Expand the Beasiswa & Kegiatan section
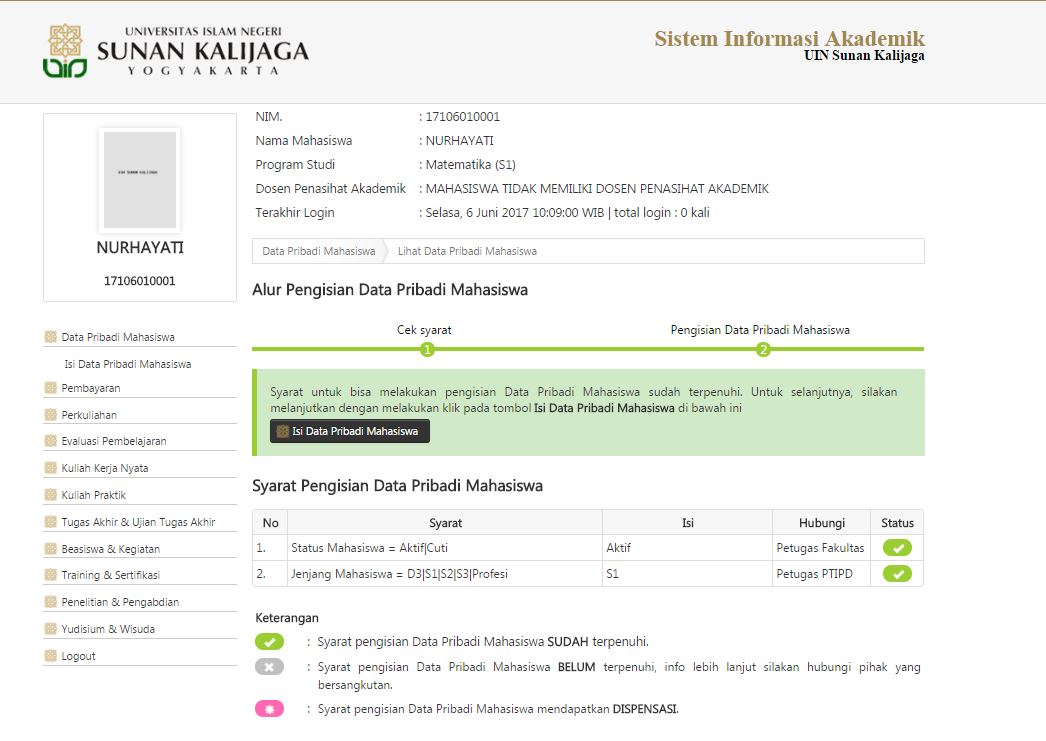 click(x=110, y=549)
